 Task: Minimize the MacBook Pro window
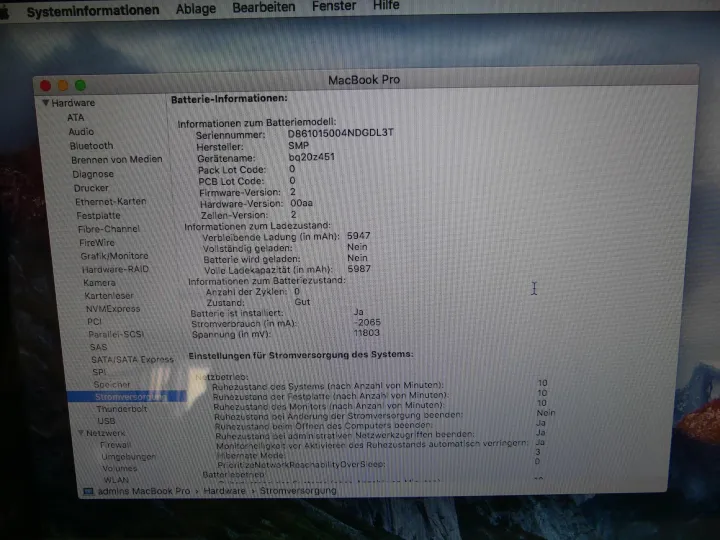63,85
